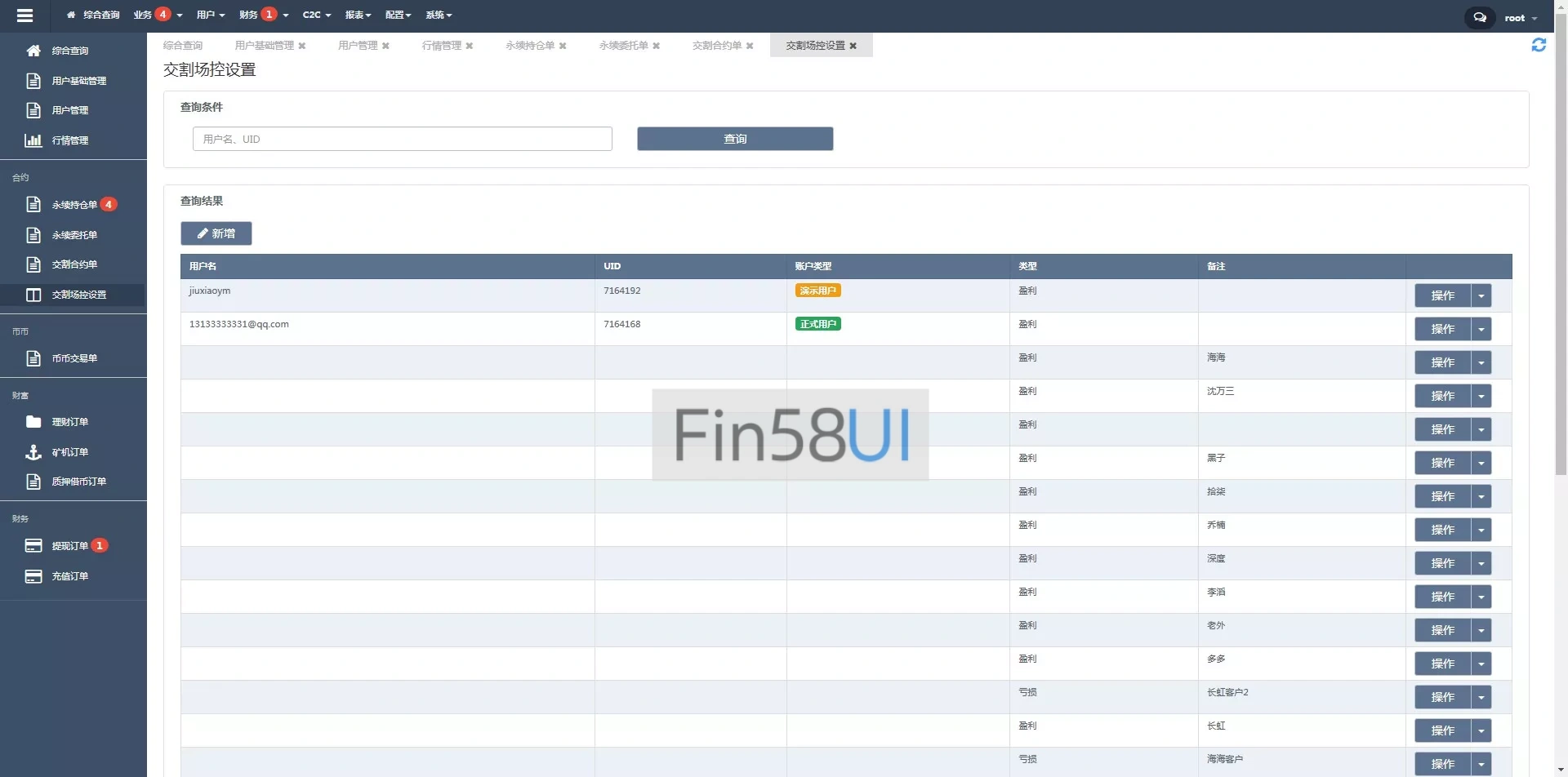1568x777 pixels.
Task: Click the vertical page scrollbar
Action: [x=1561, y=245]
